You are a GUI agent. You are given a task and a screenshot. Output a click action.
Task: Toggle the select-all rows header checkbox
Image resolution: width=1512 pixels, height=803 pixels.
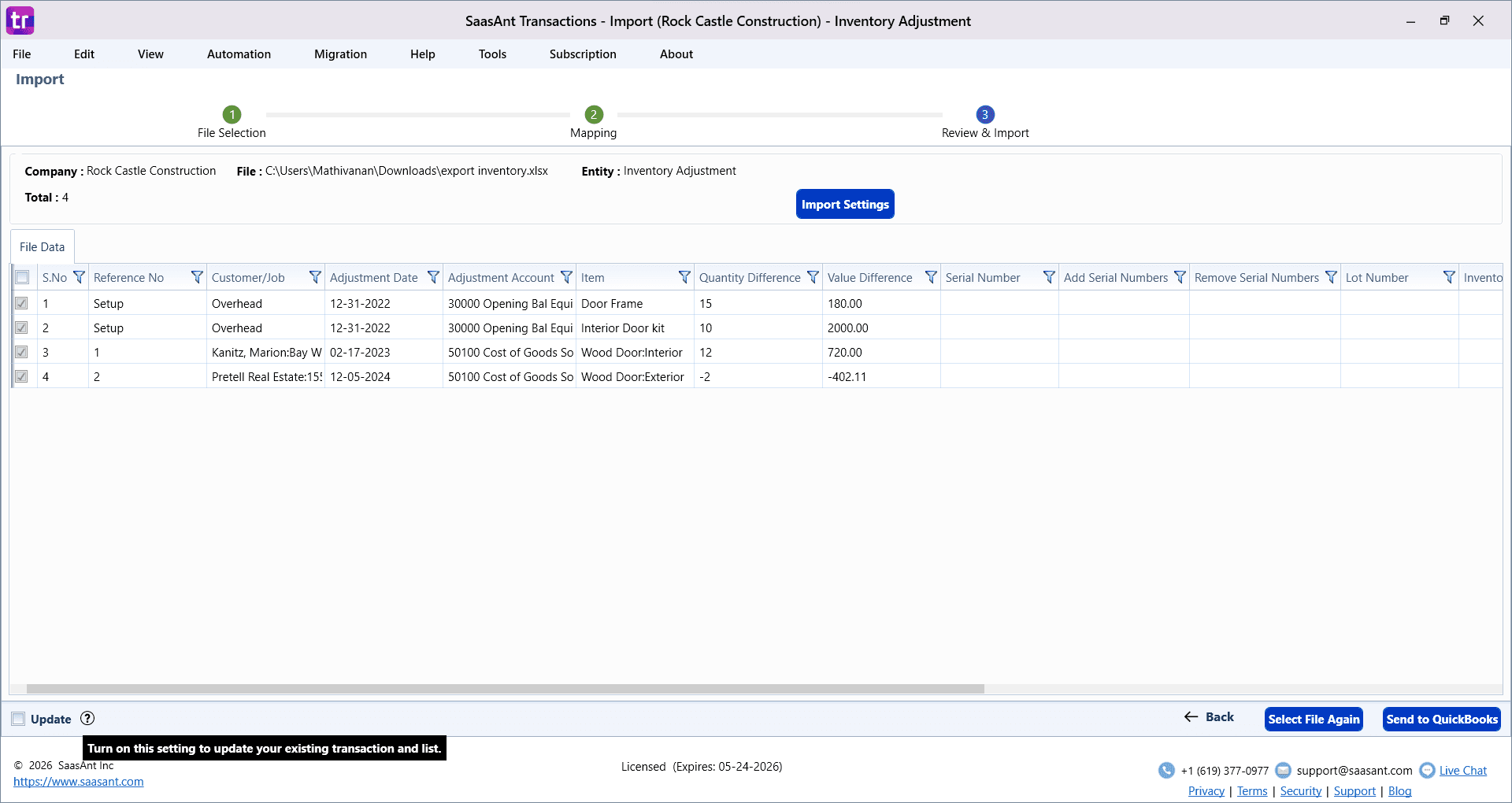pos(22,277)
